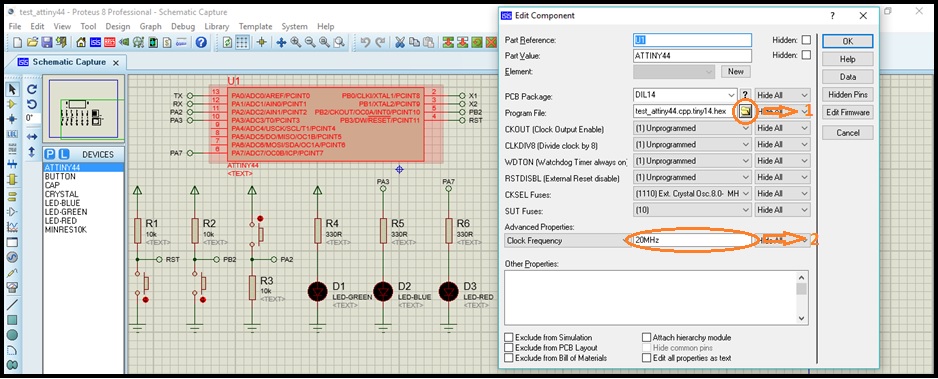Mirror horizontally using the X-flip arrows
This screenshot has width=938, height=379.
[x=32, y=137]
